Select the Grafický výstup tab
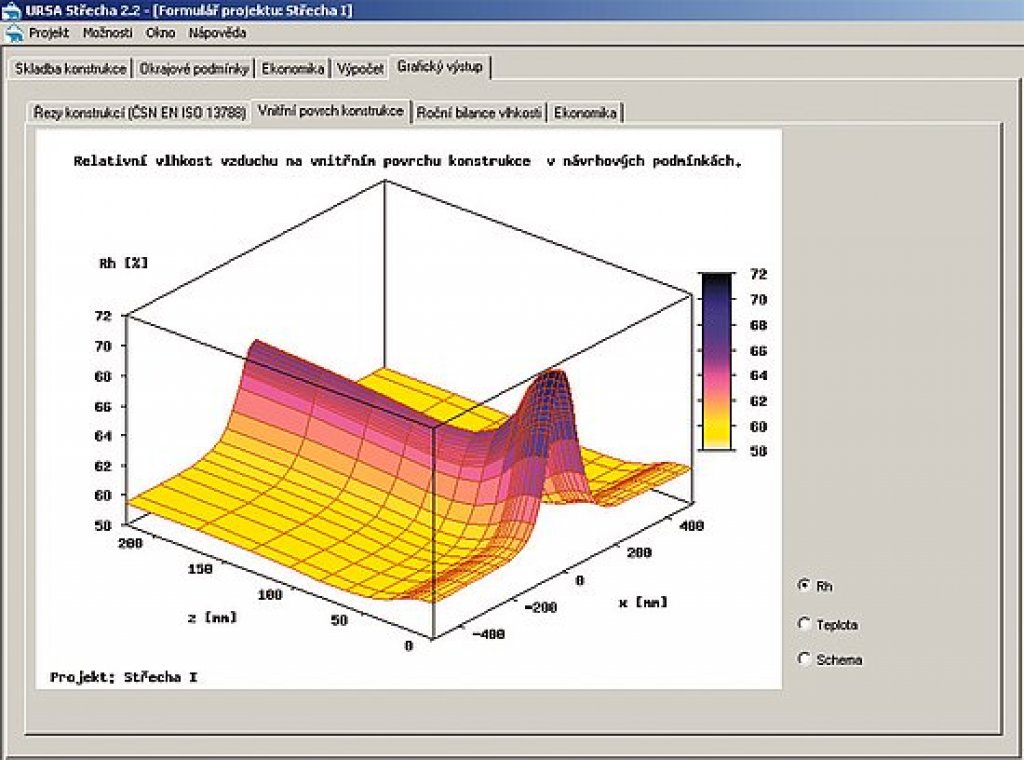This screenshot has height=760, width=1024. [439, 67]
